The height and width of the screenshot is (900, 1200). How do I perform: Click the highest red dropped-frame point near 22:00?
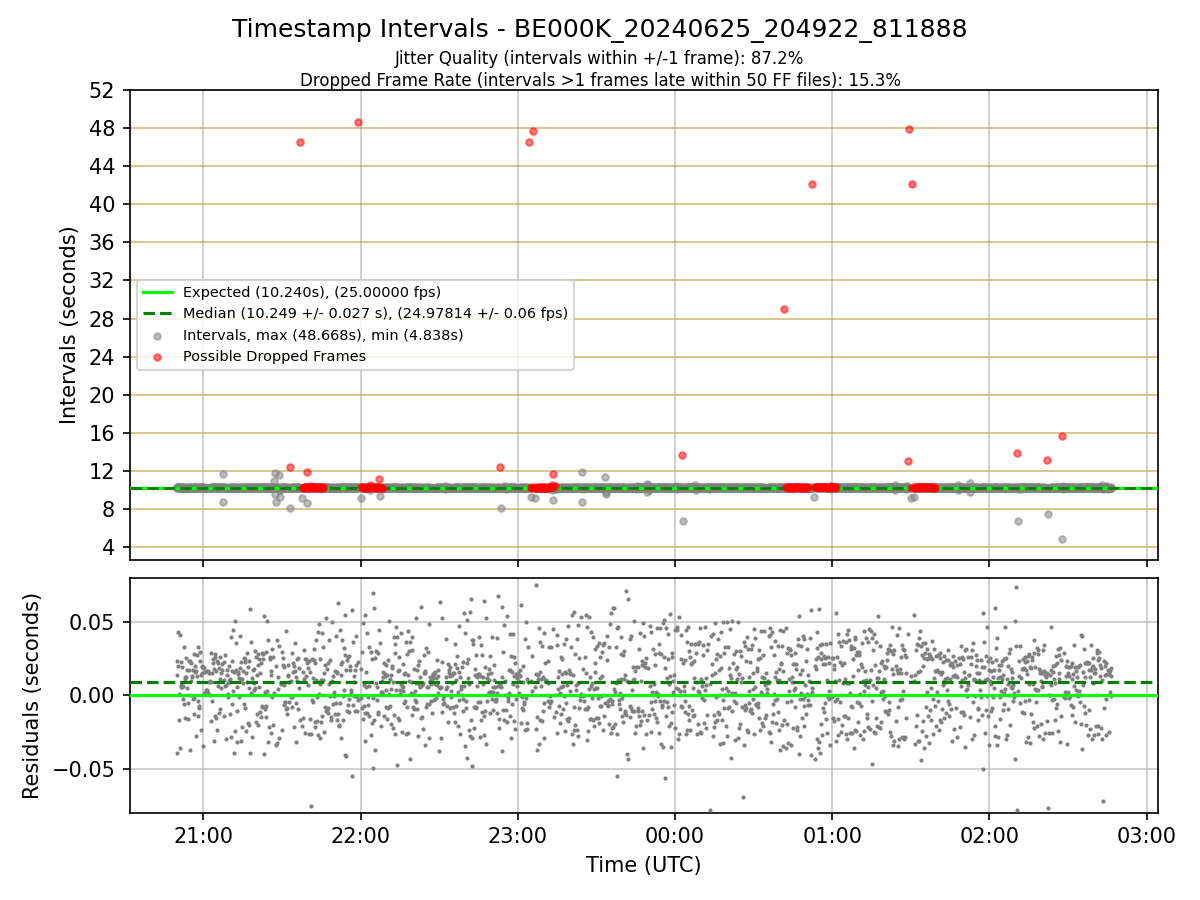tap(358, 122)
